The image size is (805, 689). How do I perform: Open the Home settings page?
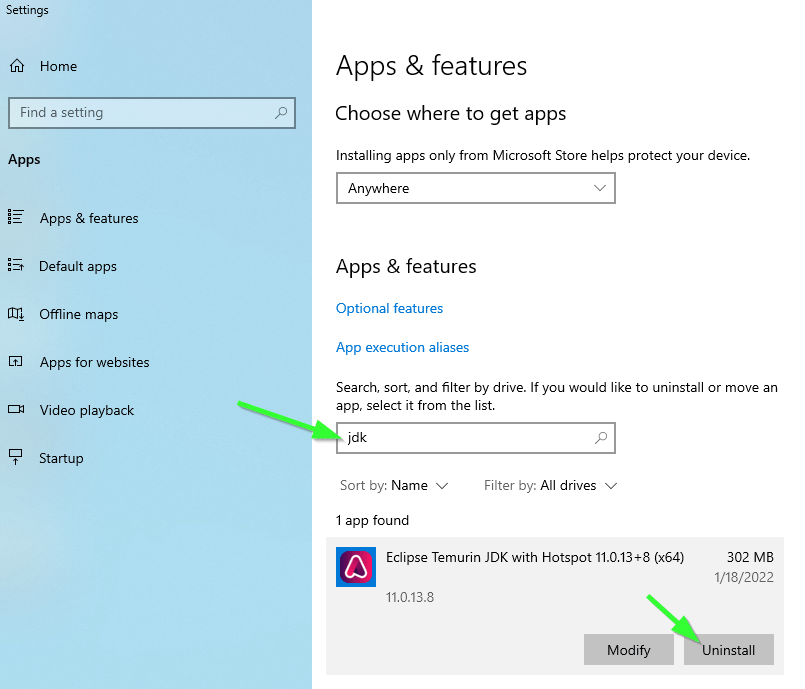[x=59, y=66]
